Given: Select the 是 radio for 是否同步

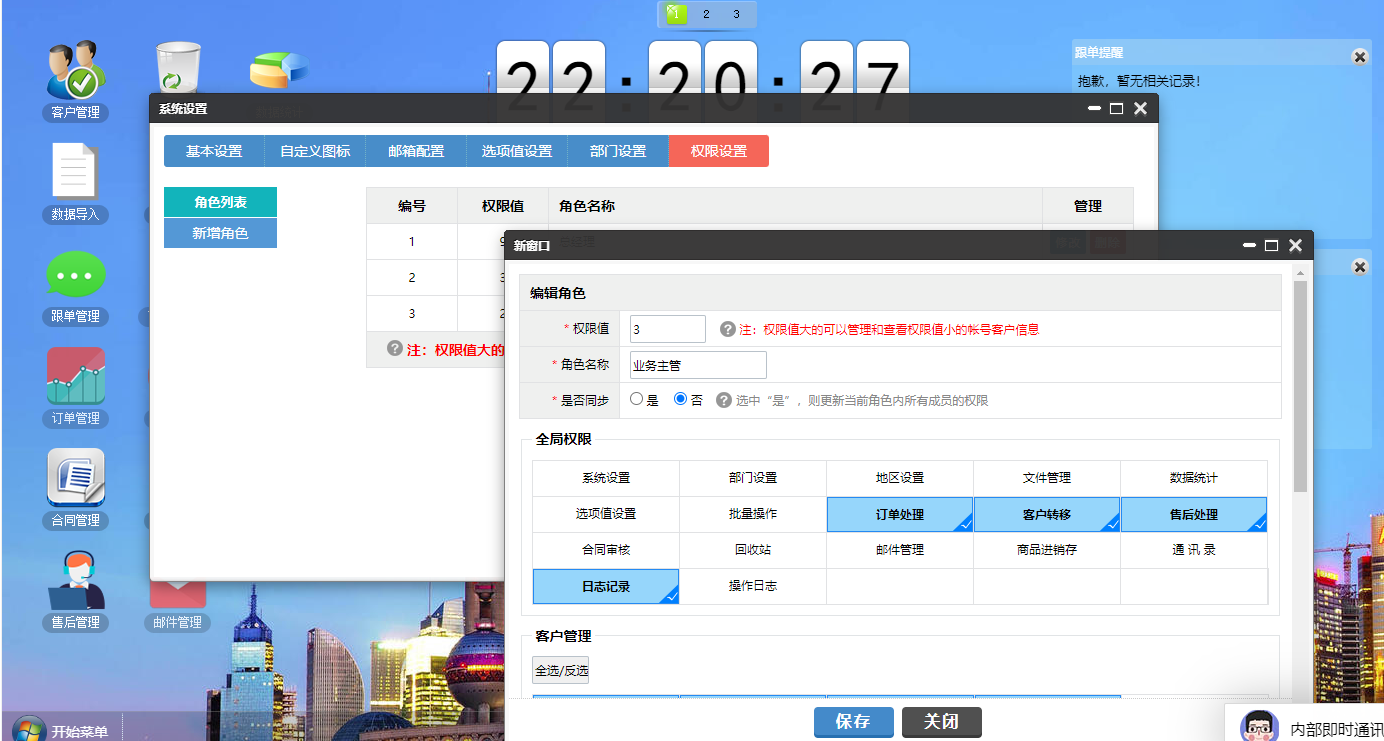Looking at the screenshot, I should pos(637,400).
